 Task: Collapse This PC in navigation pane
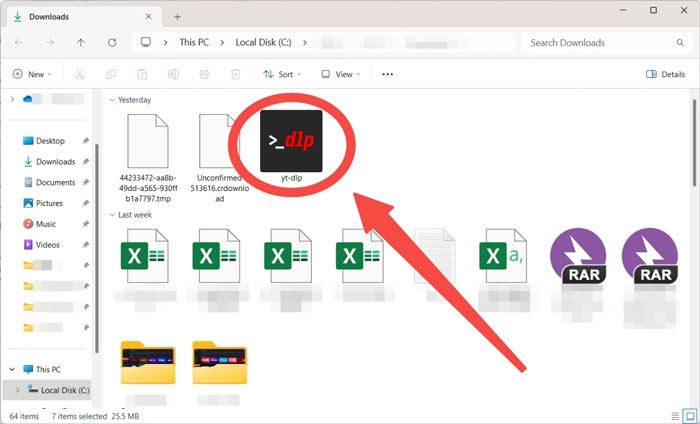pyautogui.click(x=12, y=369)
